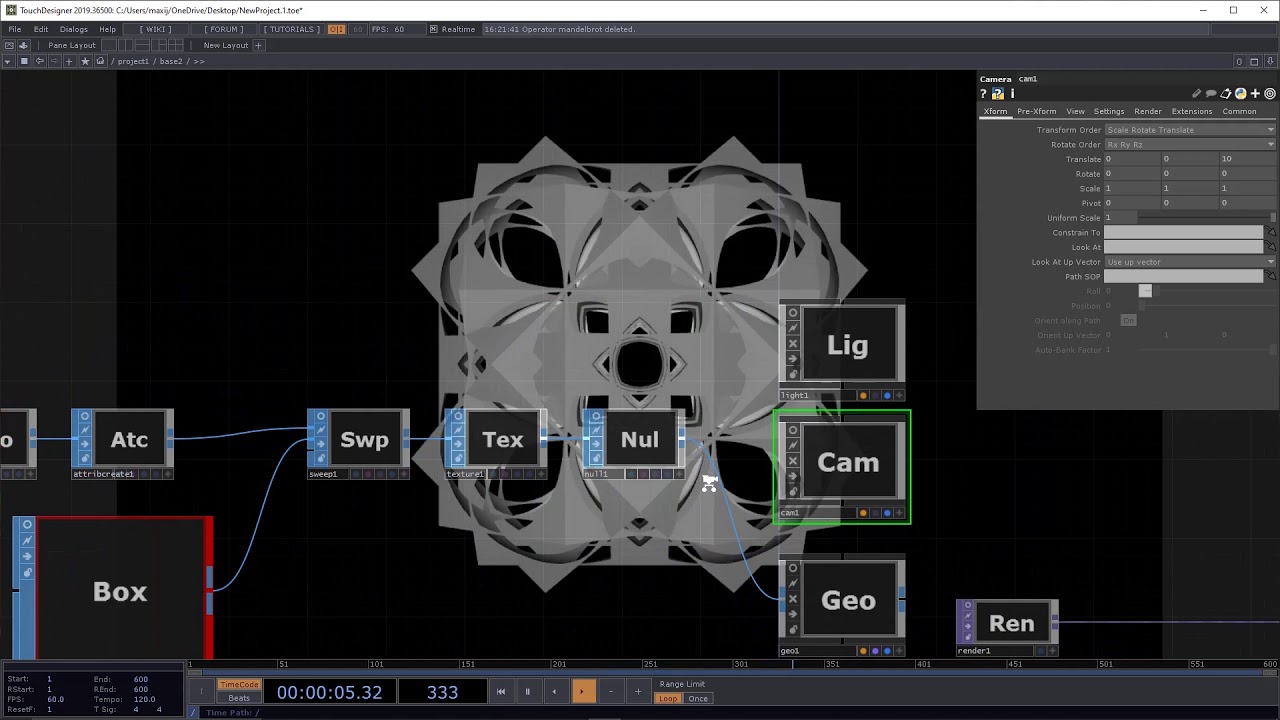Click the target viewer icon in parameters header
1280x720 pixels.
click(1270, 94)
